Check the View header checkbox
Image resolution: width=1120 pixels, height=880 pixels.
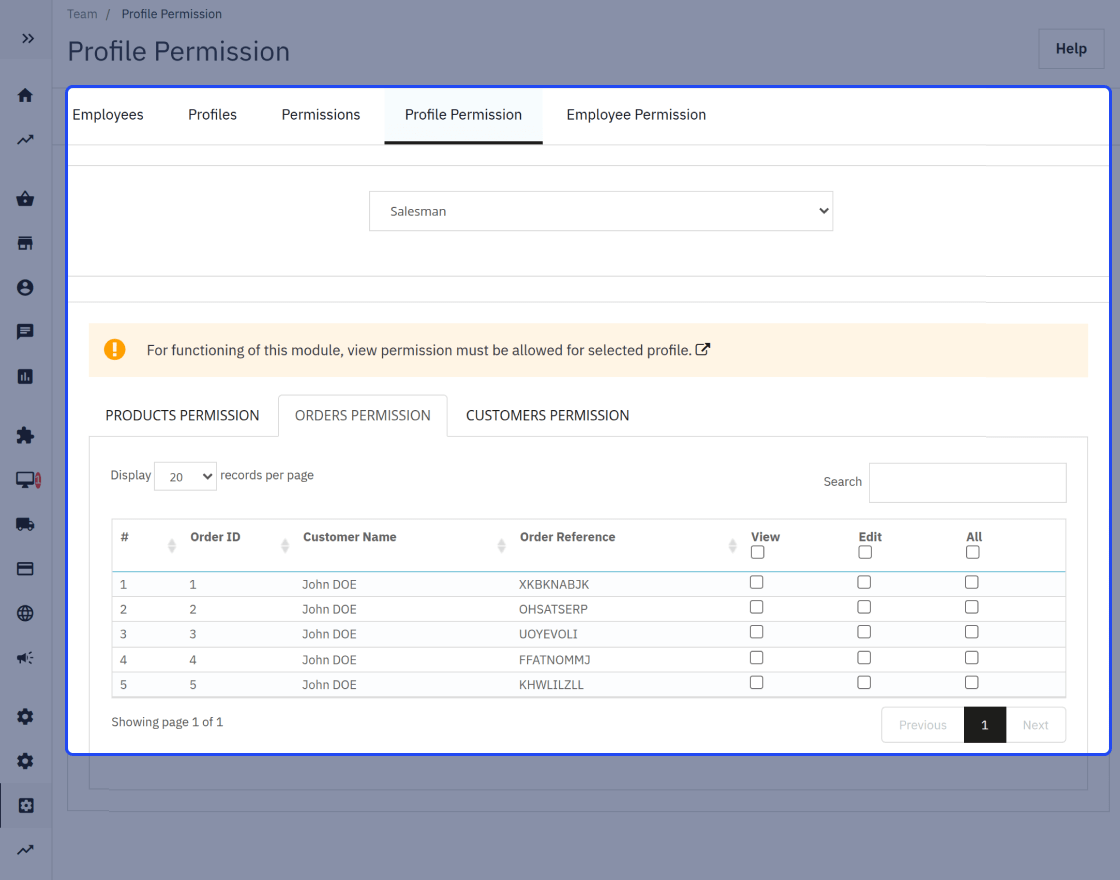[x=758, y=552]
